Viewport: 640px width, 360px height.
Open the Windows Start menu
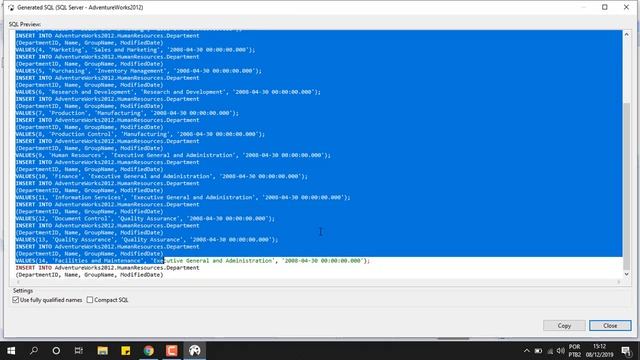(x=11, y=351)
